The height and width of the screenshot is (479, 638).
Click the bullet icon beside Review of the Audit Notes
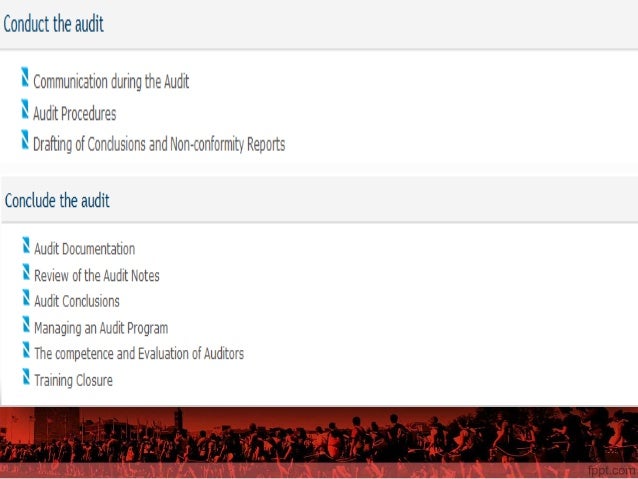click(x=25, y=271)
